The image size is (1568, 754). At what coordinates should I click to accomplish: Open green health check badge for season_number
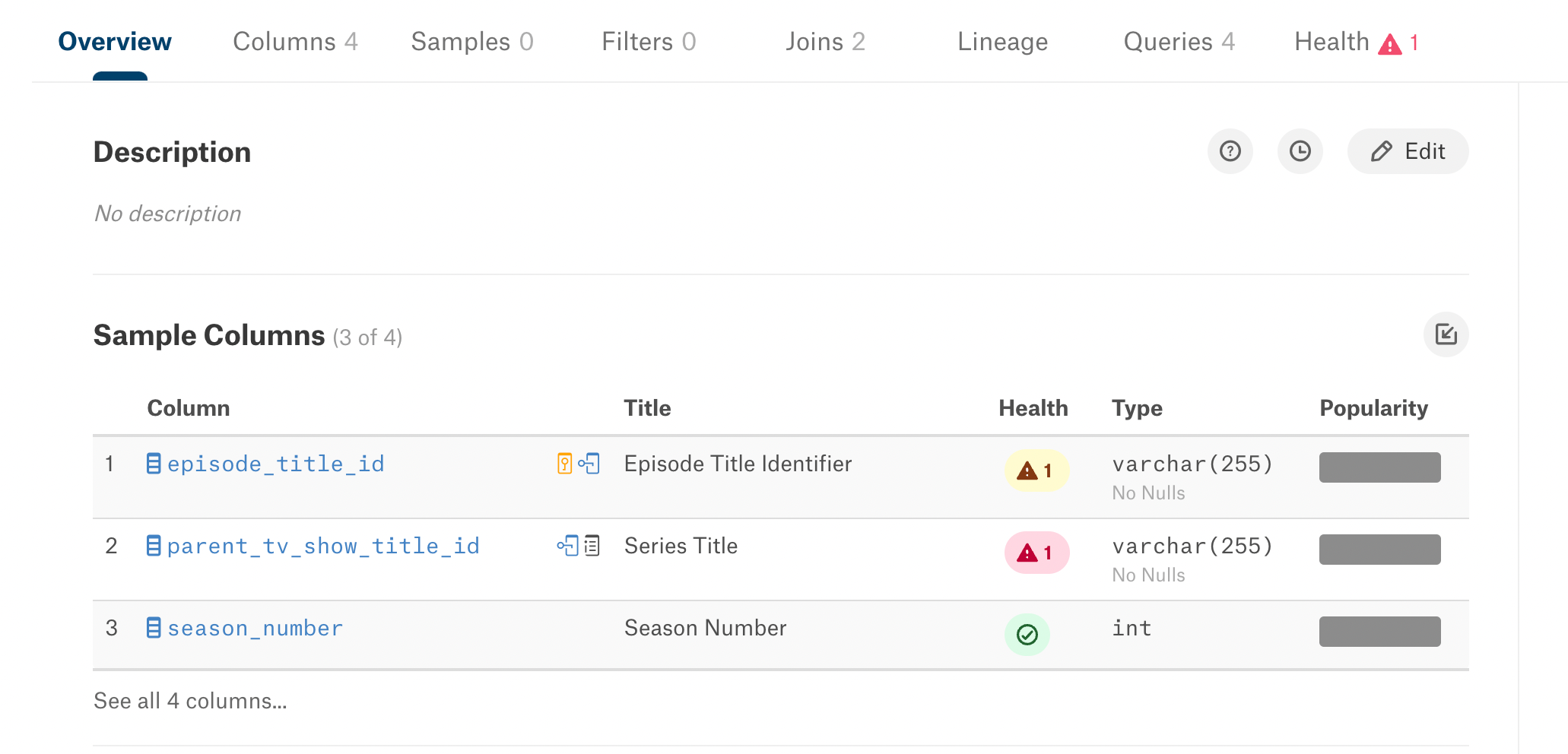click(1027, 635)
